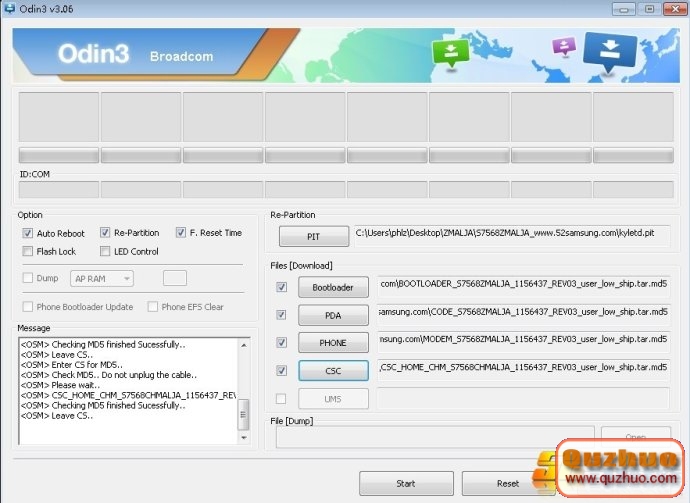Viewport: 690px width, 503px height.
Task: Uncheck the CSC file checkbox
Action: point(281,371)
